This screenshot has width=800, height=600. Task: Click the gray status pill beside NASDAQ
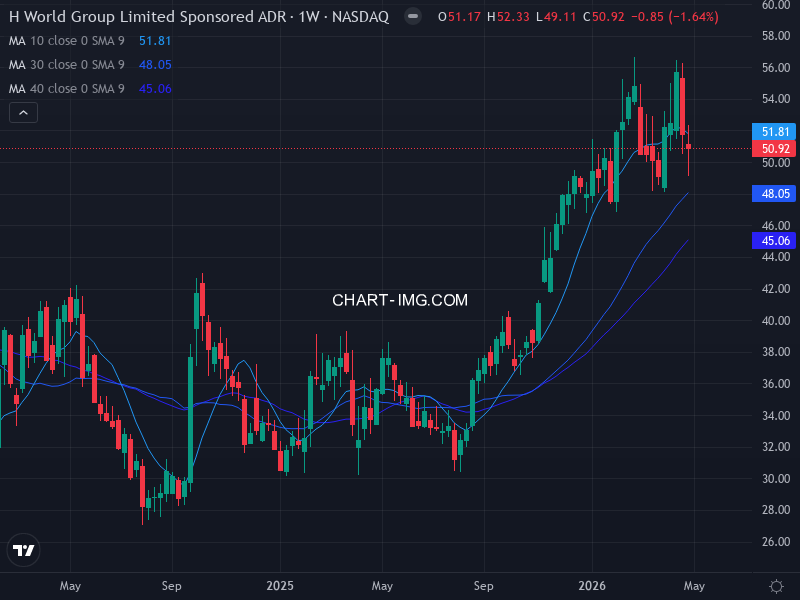413,17
